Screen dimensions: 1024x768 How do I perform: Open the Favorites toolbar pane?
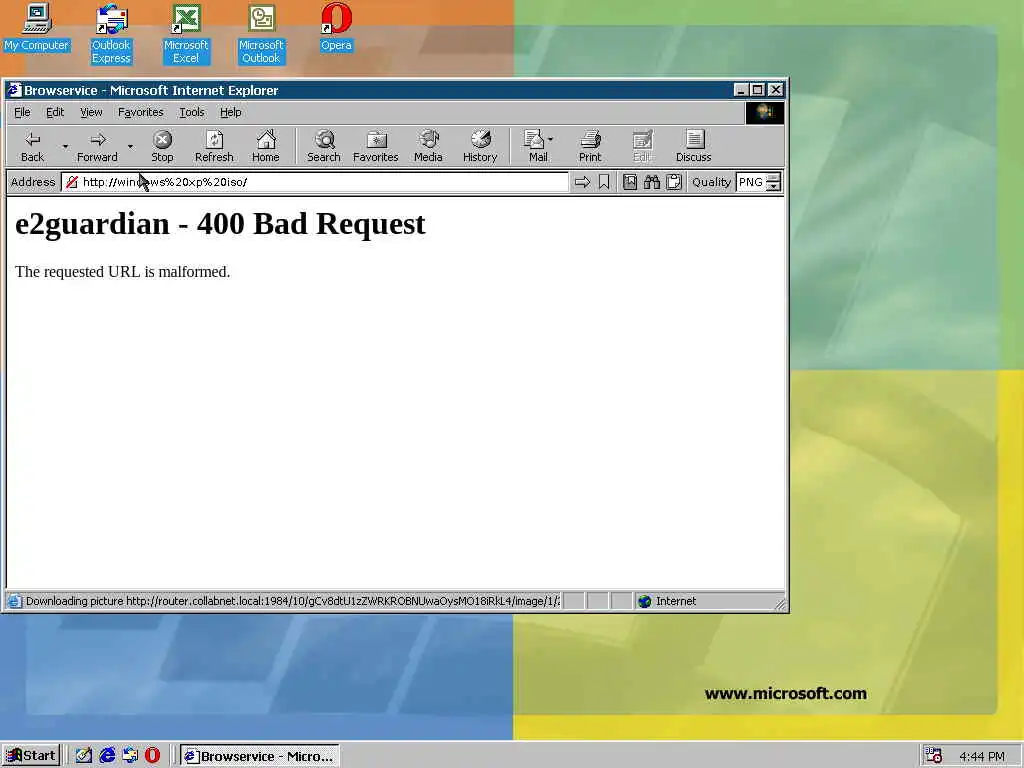pyautogui.click(x=376, y=146)
